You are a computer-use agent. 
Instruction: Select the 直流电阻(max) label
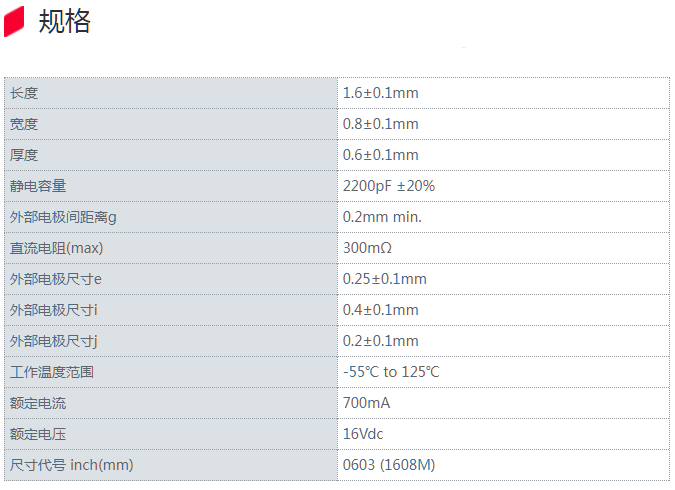coord(56,248)
